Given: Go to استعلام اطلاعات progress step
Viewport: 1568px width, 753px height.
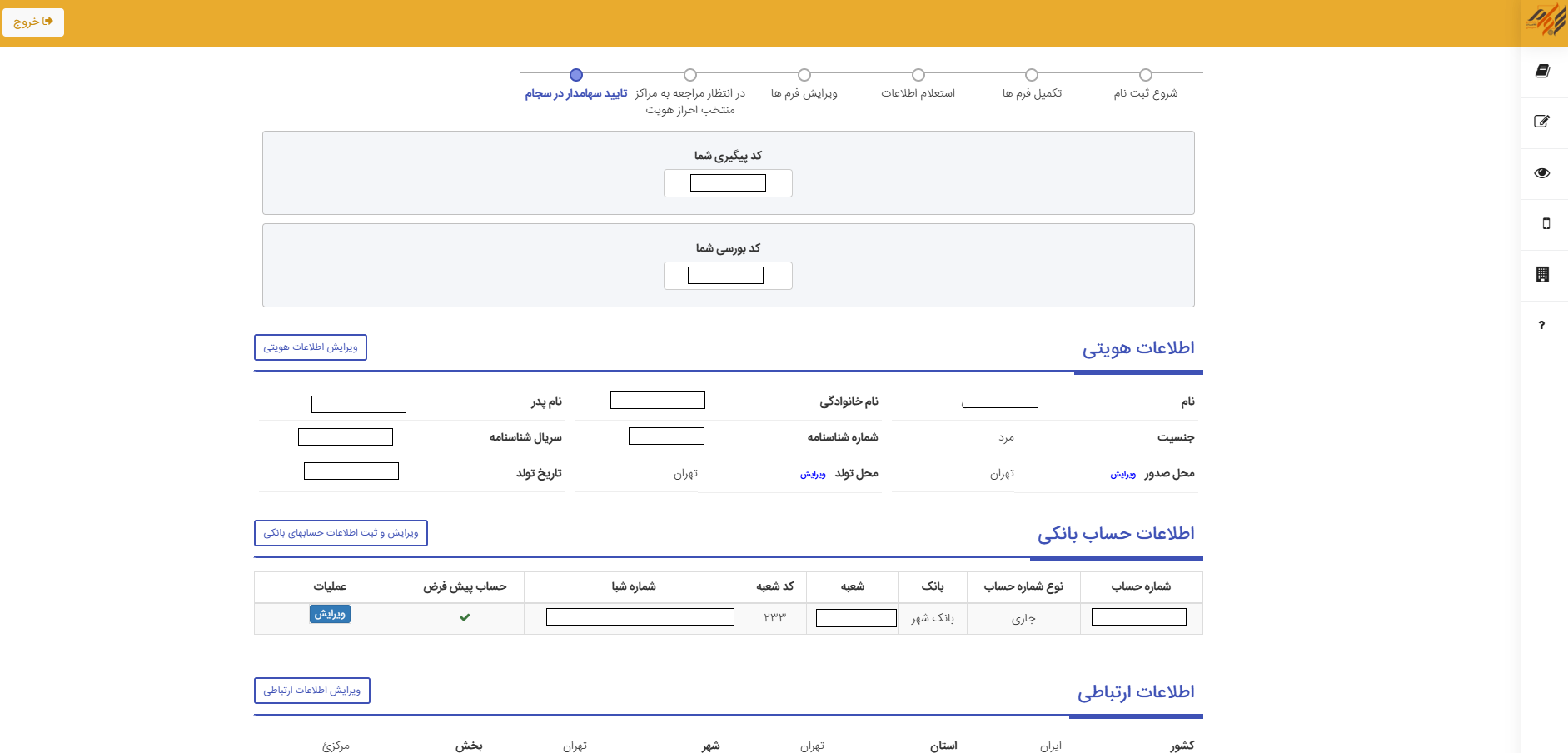Looking at the screenshot, I should (918, 75).
